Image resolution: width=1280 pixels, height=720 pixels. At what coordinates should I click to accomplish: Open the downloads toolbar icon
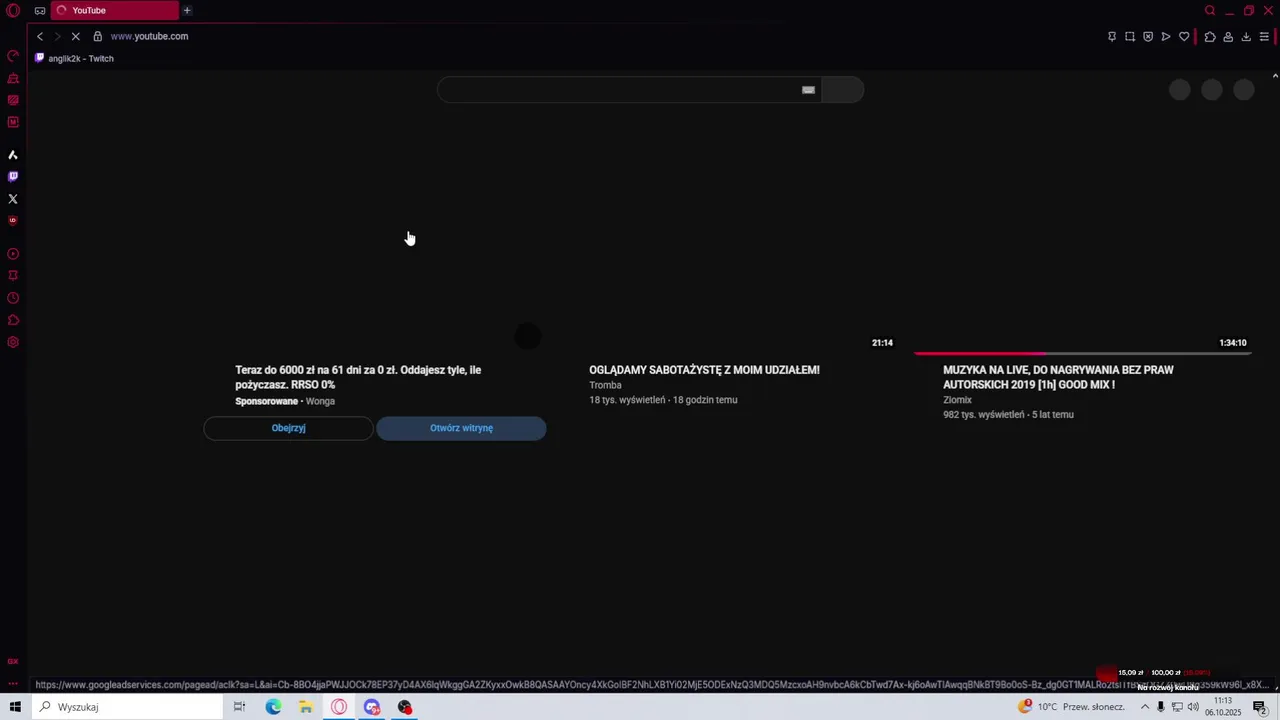pos(1246,36)
